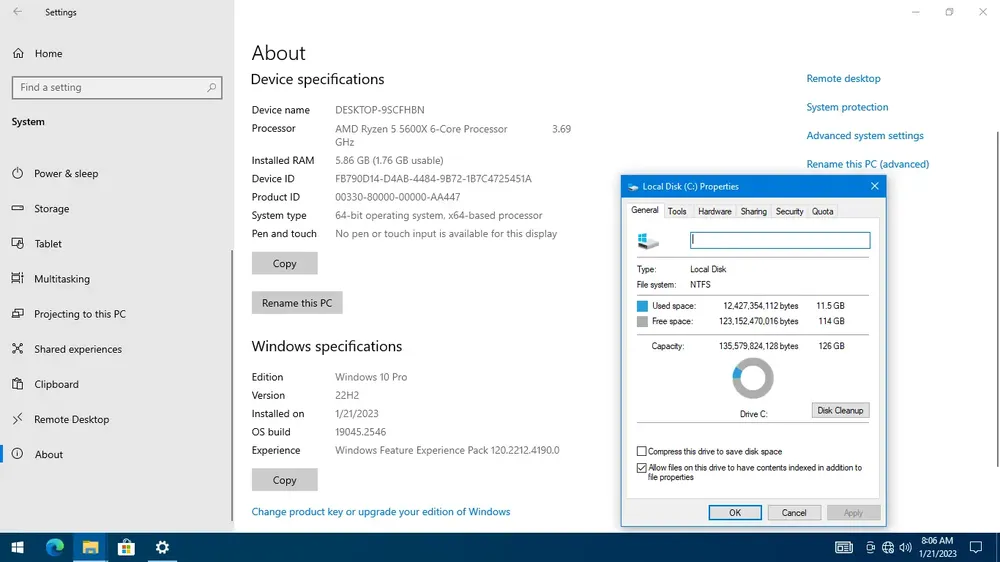
Task: Switch to the Security tab
Action: point(789,211)
